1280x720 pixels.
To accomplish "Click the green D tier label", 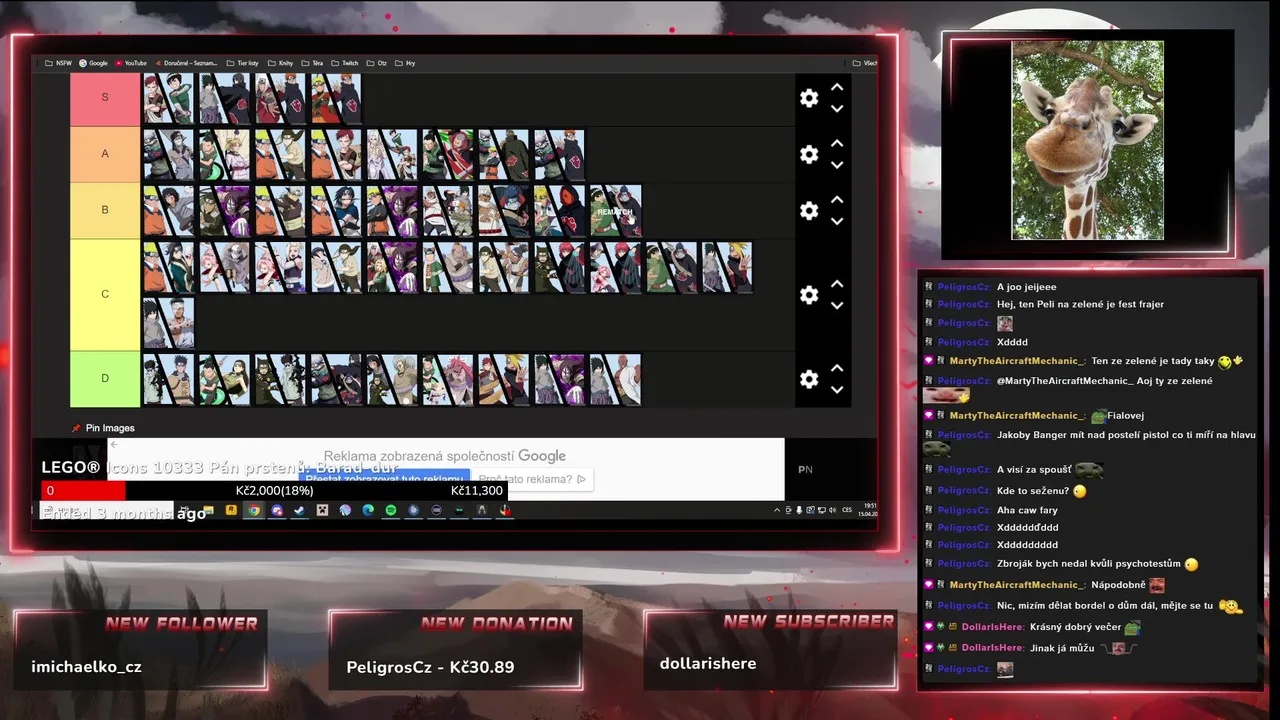I will (x=105, y=378).
